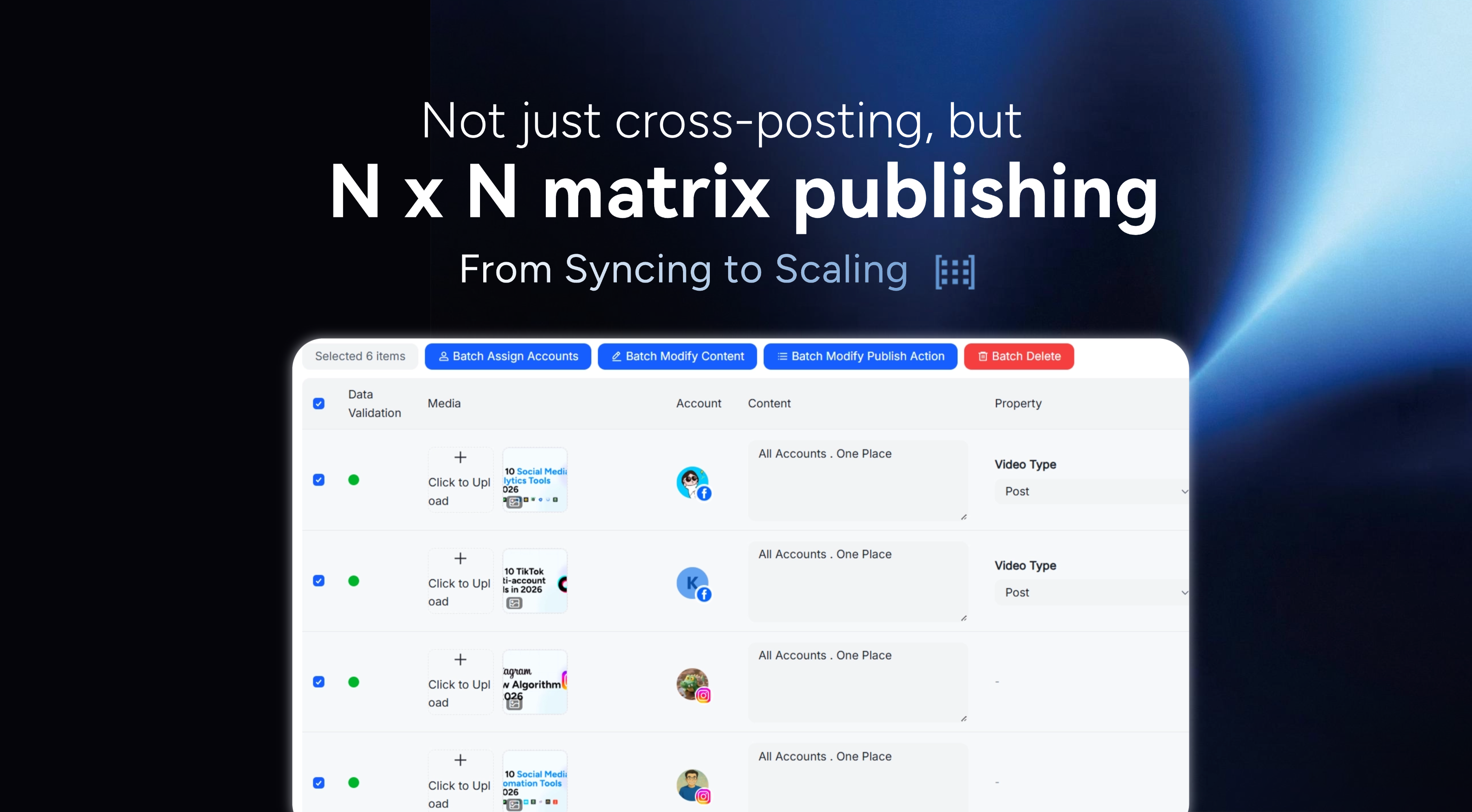This screenshot has width=1472, height=812.
Task: Click the Property column header
Action: tap(1018, 404)
